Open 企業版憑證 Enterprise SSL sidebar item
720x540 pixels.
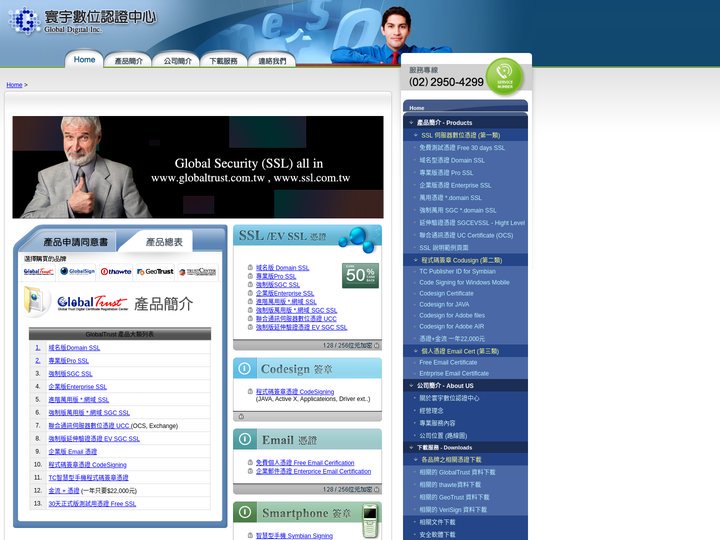455,185
